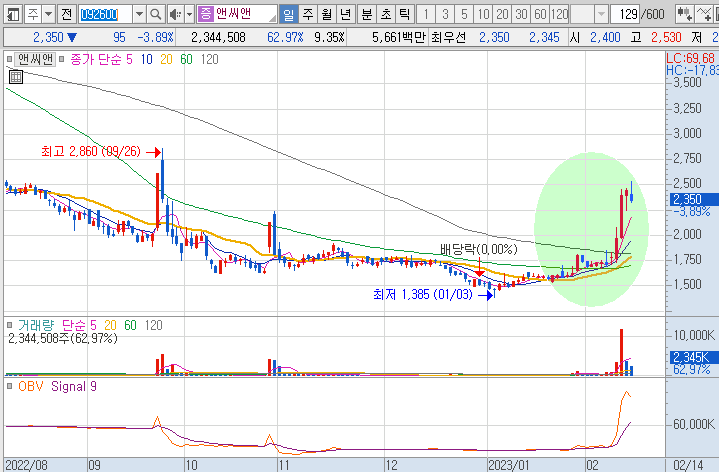Viewport: 719px width, 472px height.
Task: Click small square marker before 앤씨앤 label
Action: (x=10, y=59)
